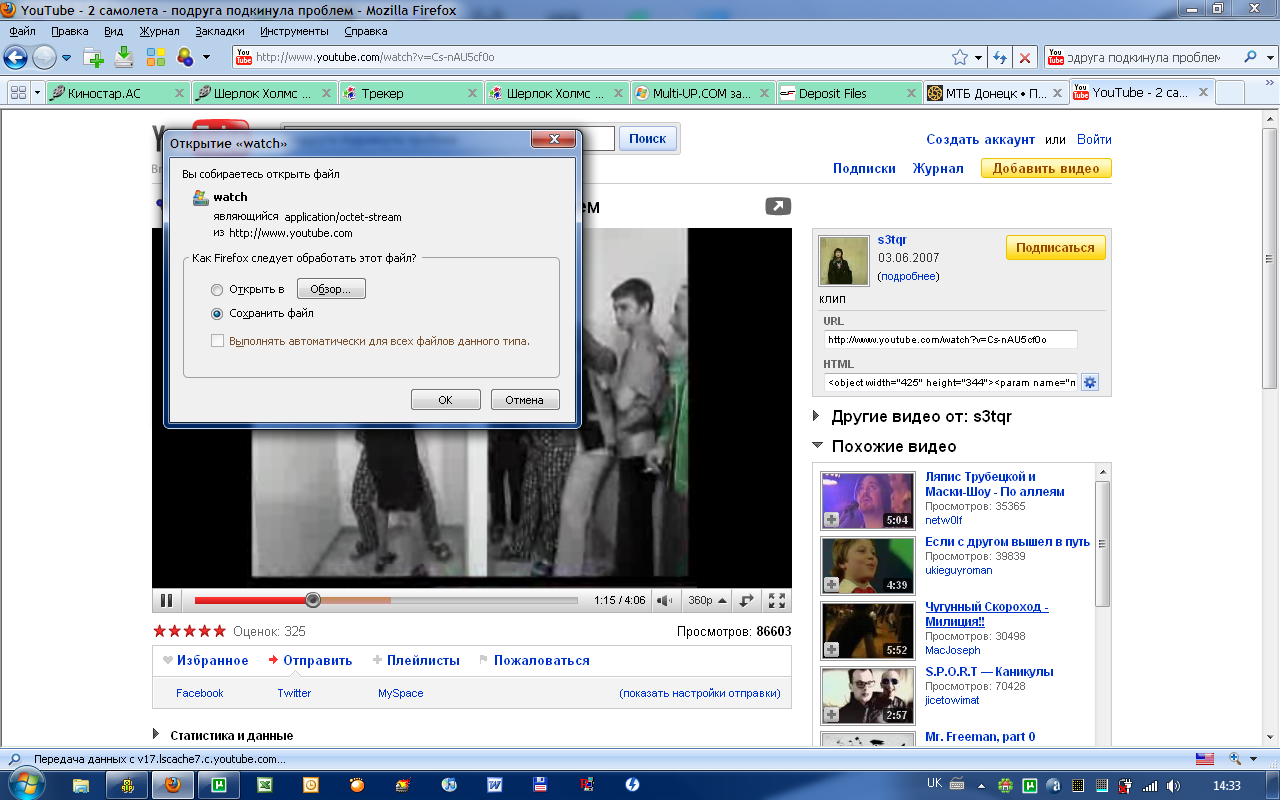This screenshot has width=1280, height=800.
Task: Click the embed settings gear icon
Action: tap(1090, 382)
